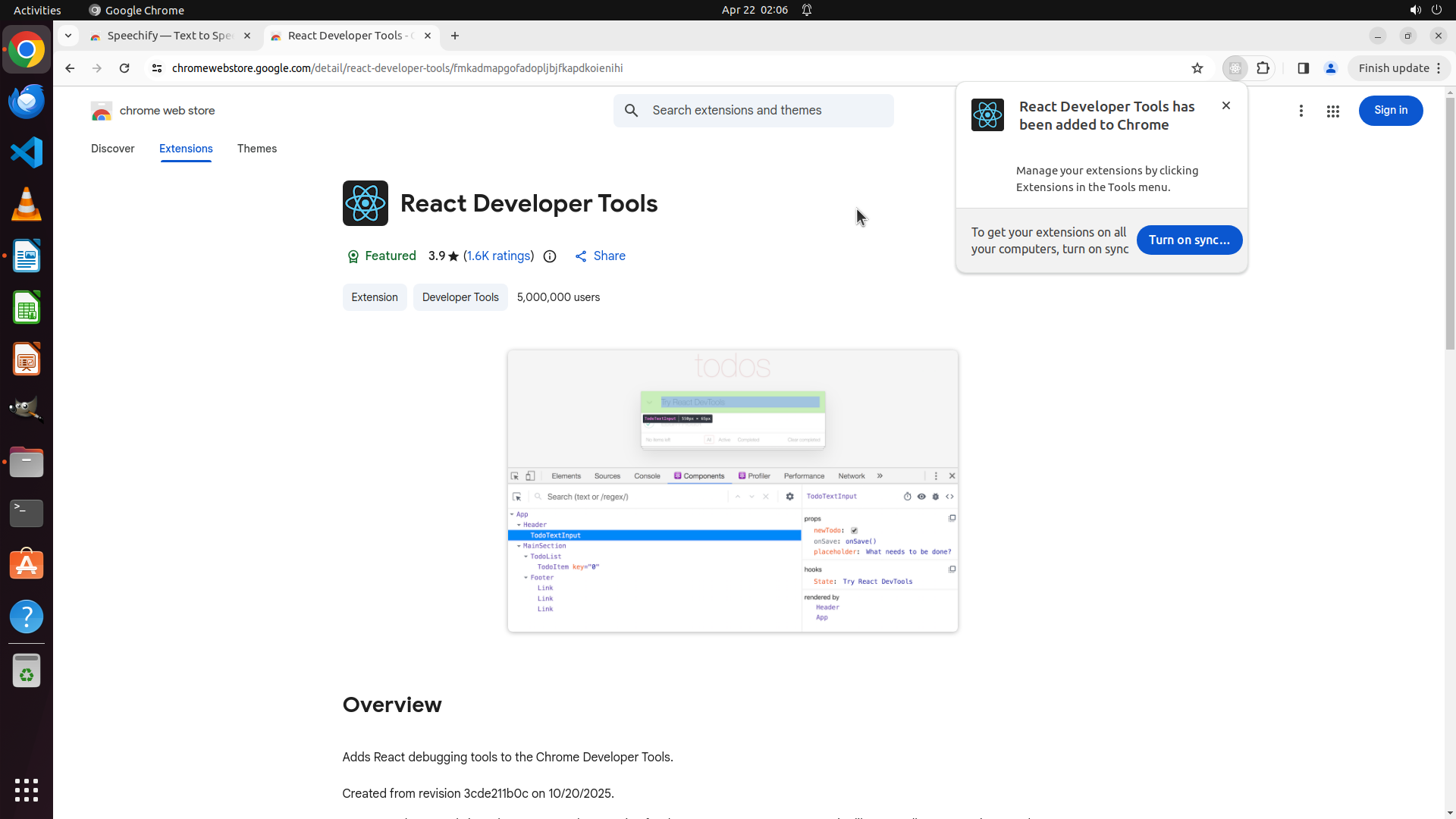Bookmark this page with star icon
Image resolution: width=1456 pixels, height=819 pixels.
(1197, 68)
